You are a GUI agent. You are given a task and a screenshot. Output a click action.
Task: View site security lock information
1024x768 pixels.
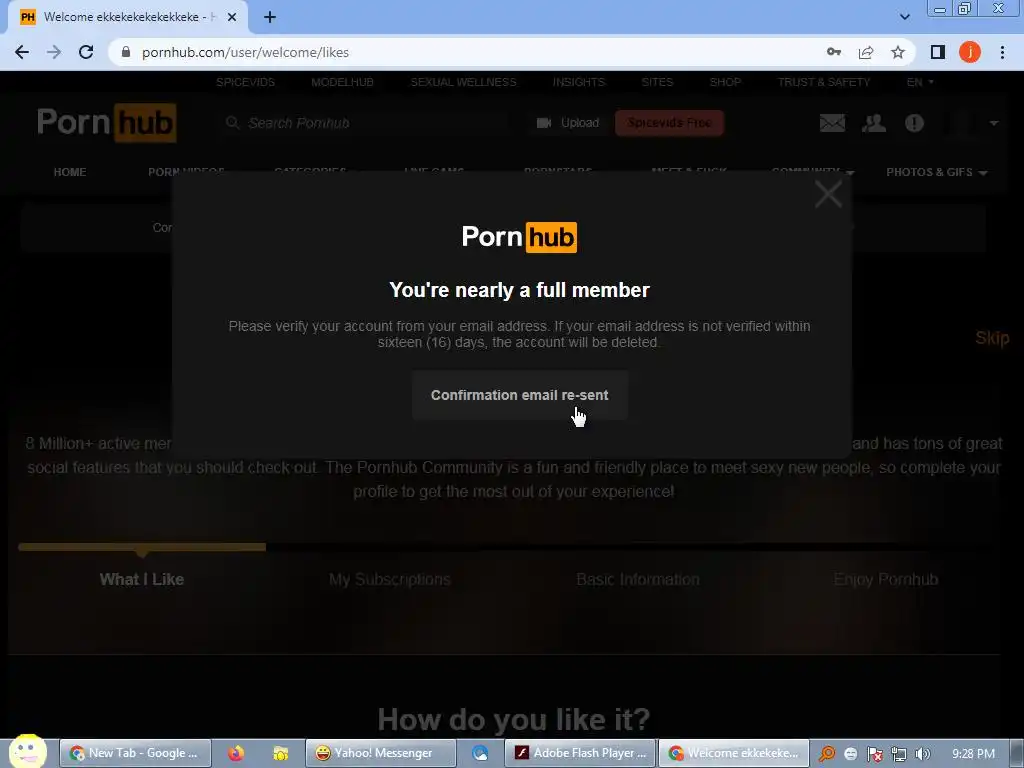pyautogui.click(x=126, y=52)
